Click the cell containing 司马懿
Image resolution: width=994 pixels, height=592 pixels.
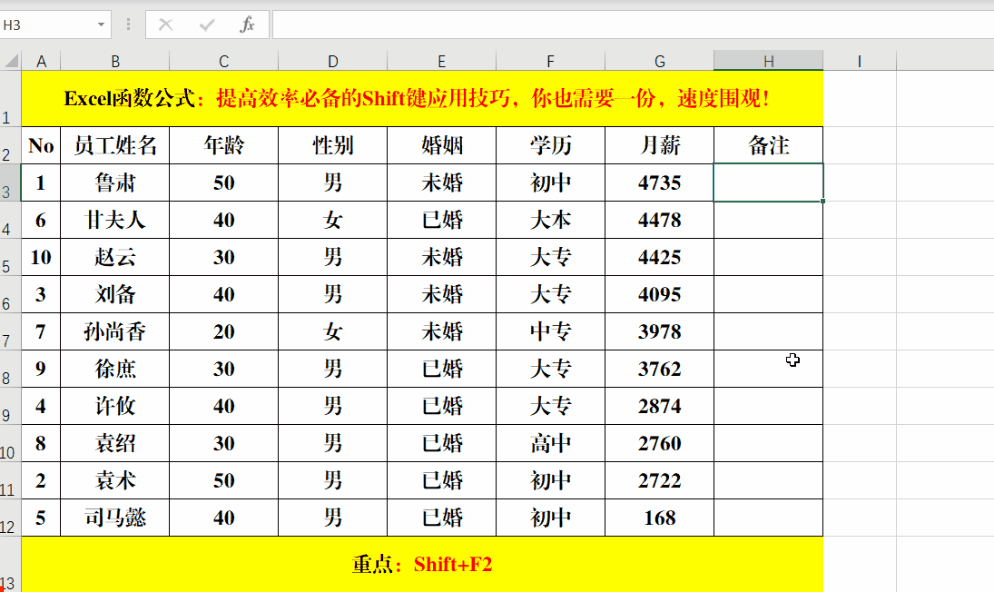(115, 518)
